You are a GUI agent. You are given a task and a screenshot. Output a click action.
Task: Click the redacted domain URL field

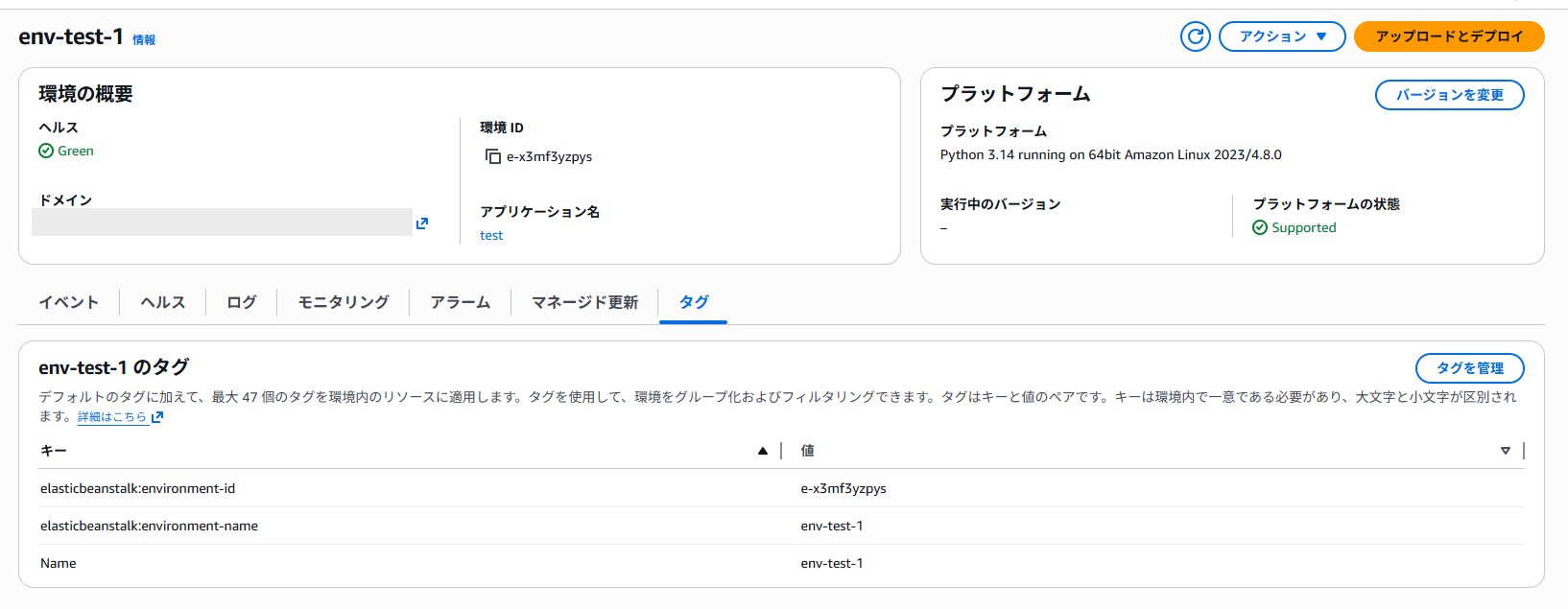(222, 223)
